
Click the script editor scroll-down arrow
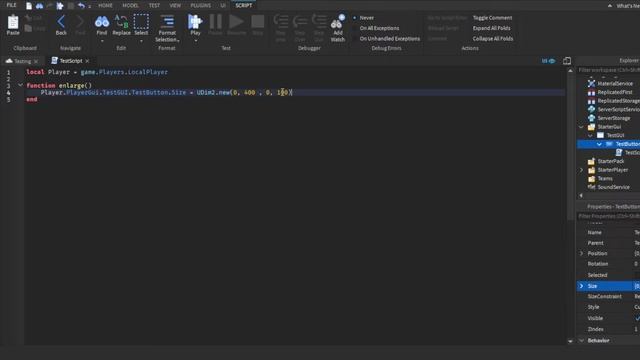point(570,341)
